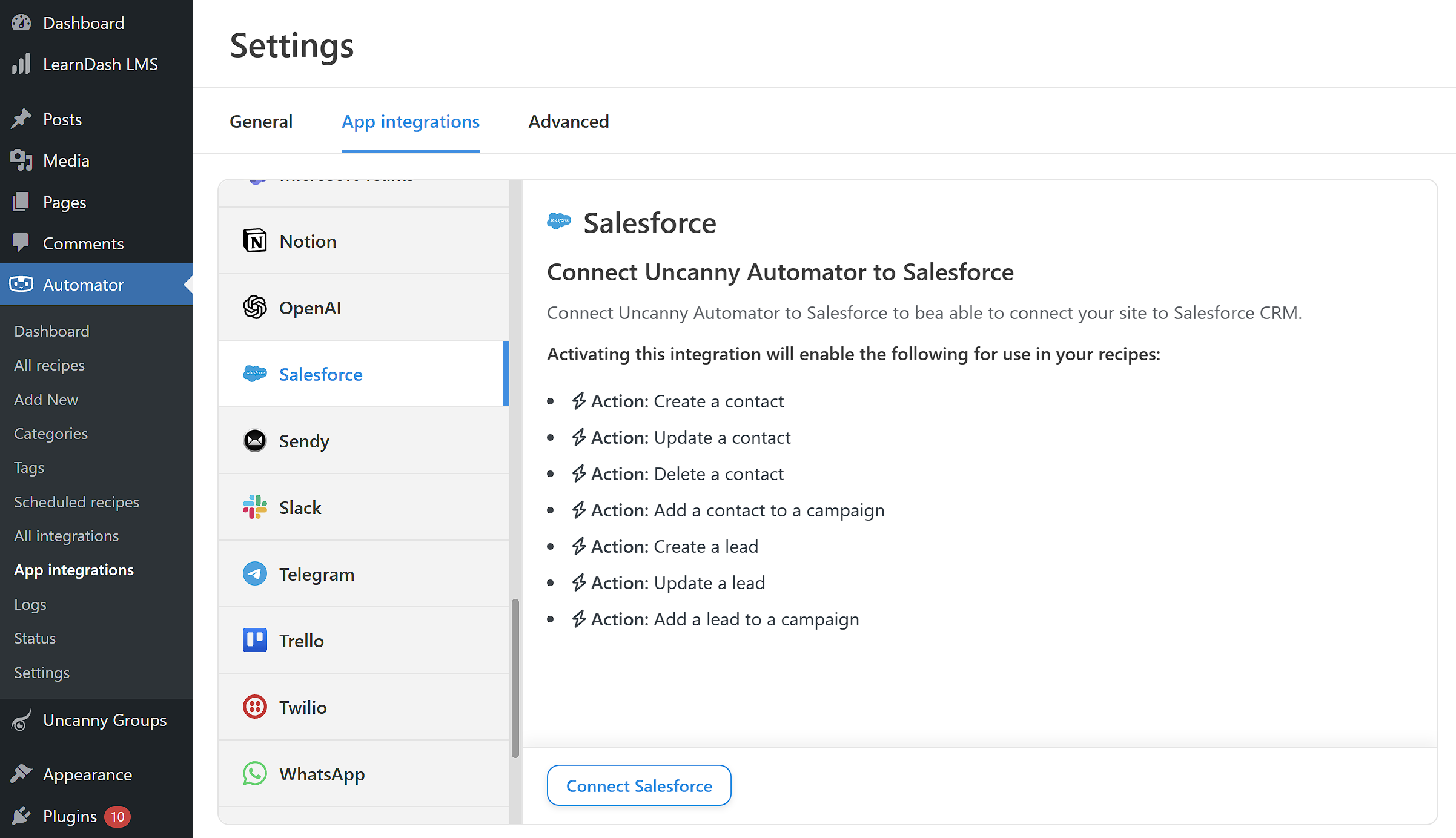Click the Settings page title
Screen dimensions: 1456x838
292,45
